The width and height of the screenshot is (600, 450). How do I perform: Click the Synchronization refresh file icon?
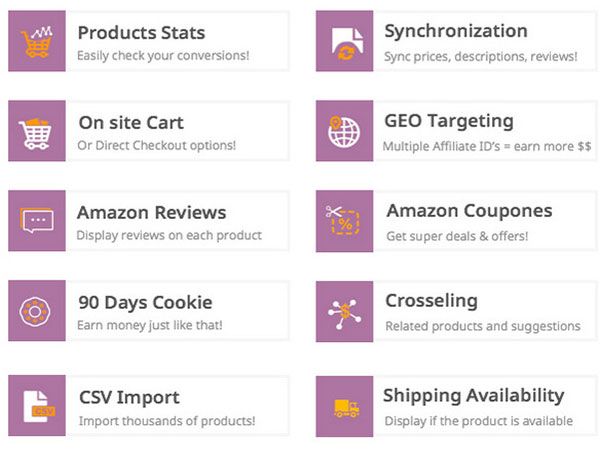344,42
